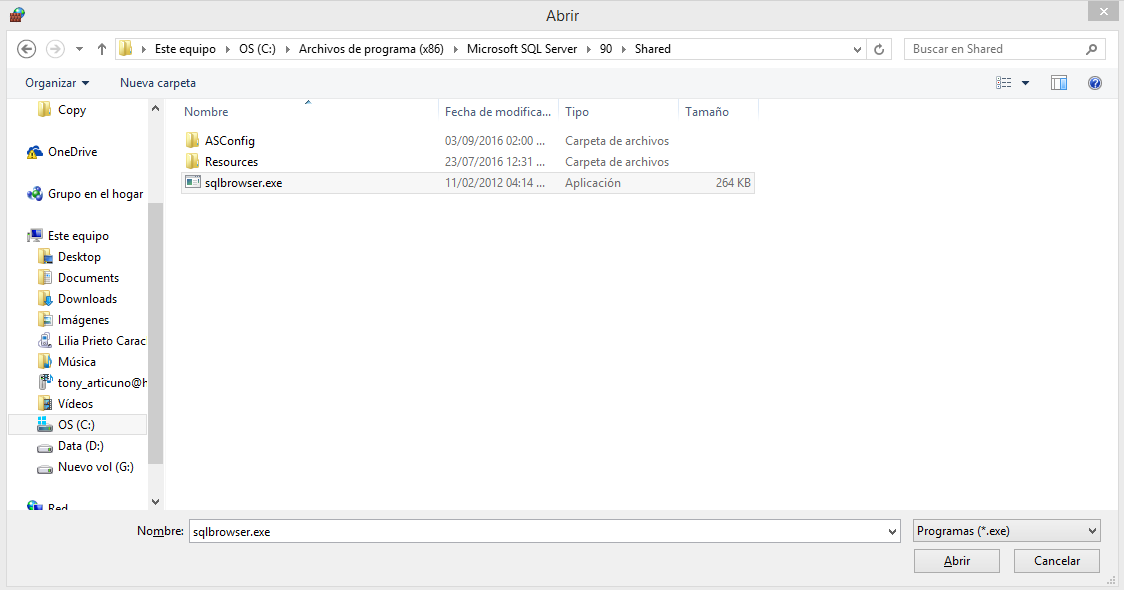Screen dimensions: 1124x590
Task: Open the Organizar menu
Action: click(x=51, y=82)
